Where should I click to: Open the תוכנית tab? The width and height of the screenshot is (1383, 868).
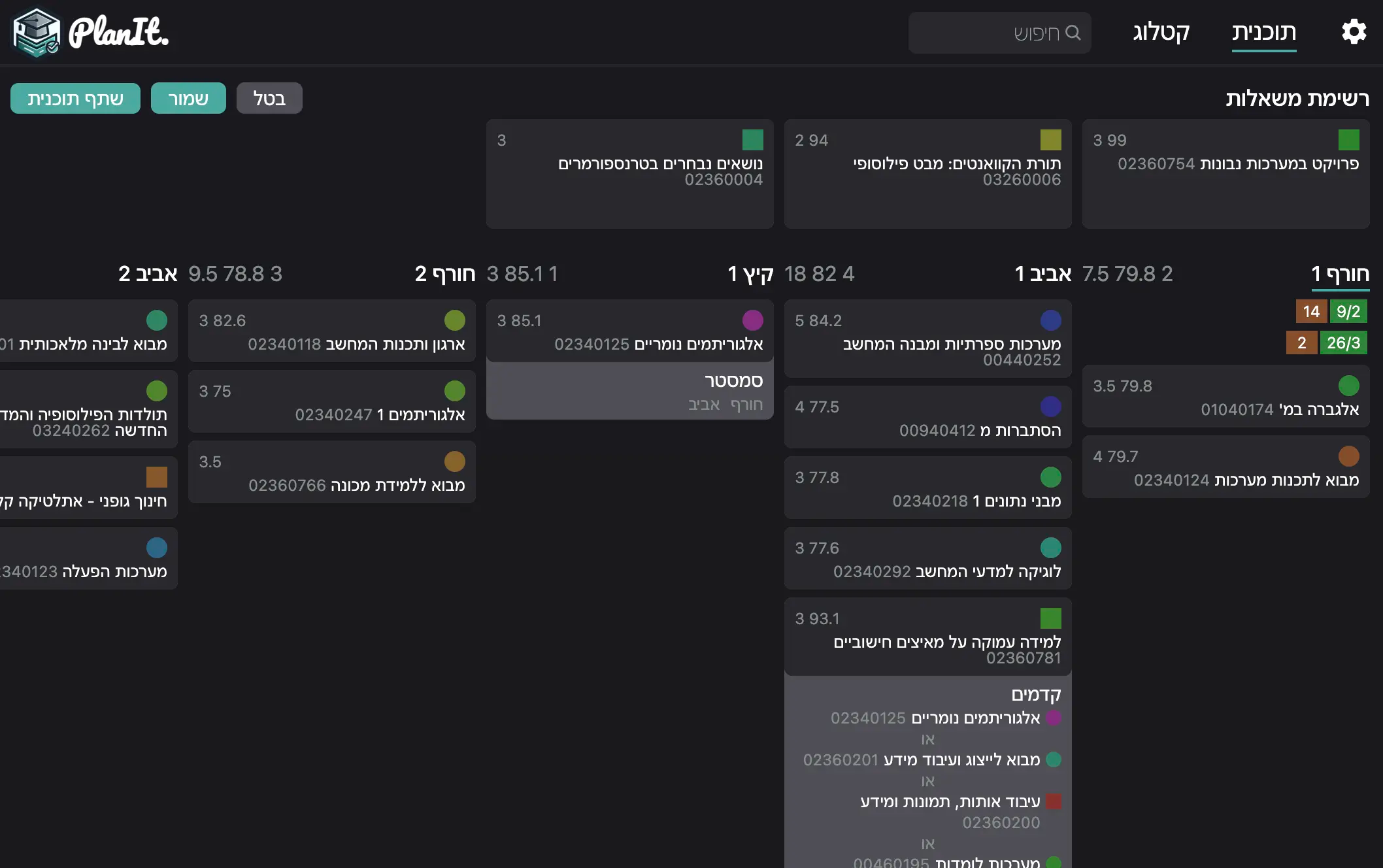[x=1263, y=32]
